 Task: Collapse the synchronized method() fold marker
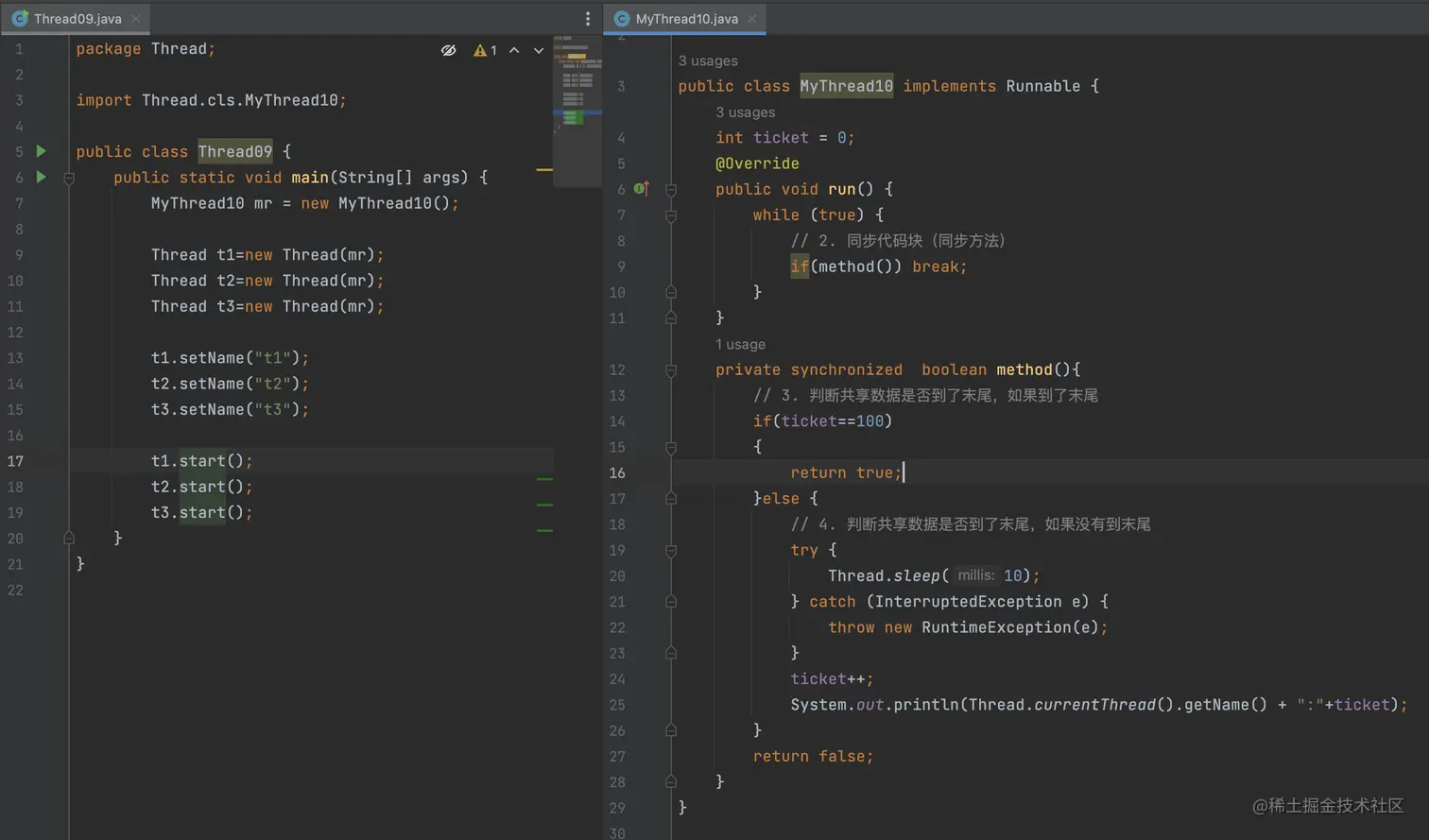tap(671, 370)
